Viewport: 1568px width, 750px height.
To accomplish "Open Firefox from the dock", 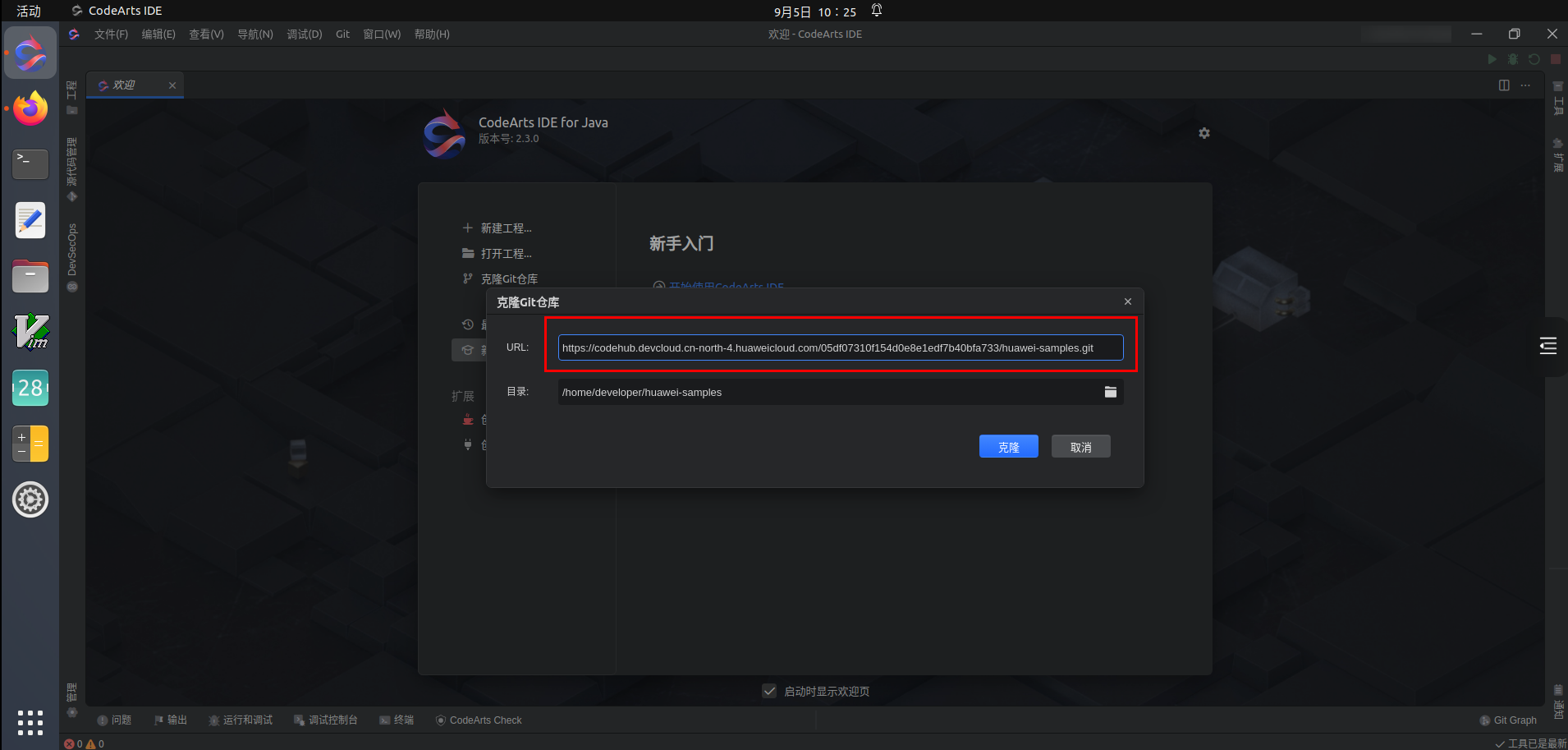I will [30, 108].
